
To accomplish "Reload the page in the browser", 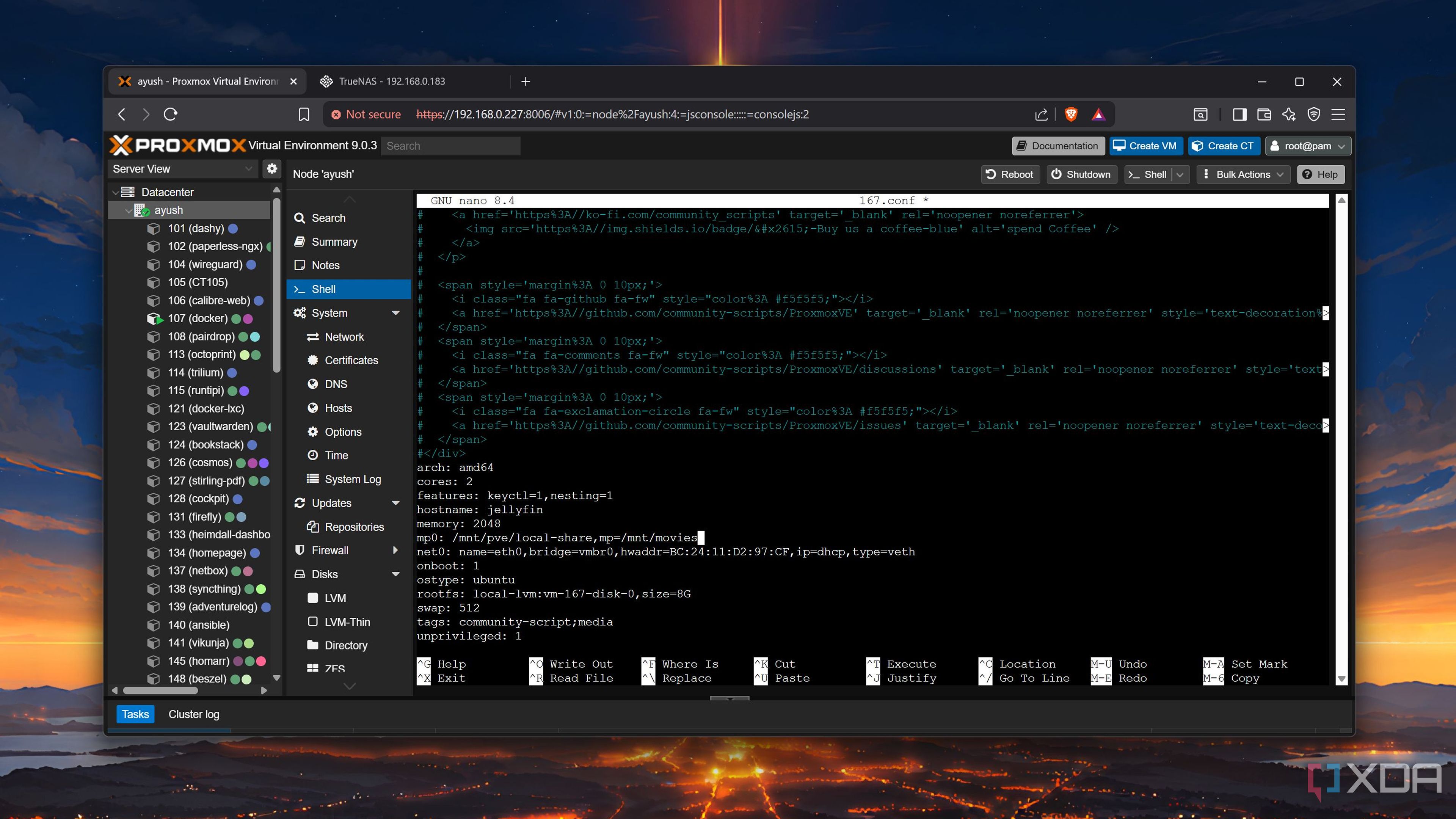I will [x=171, y=114].
